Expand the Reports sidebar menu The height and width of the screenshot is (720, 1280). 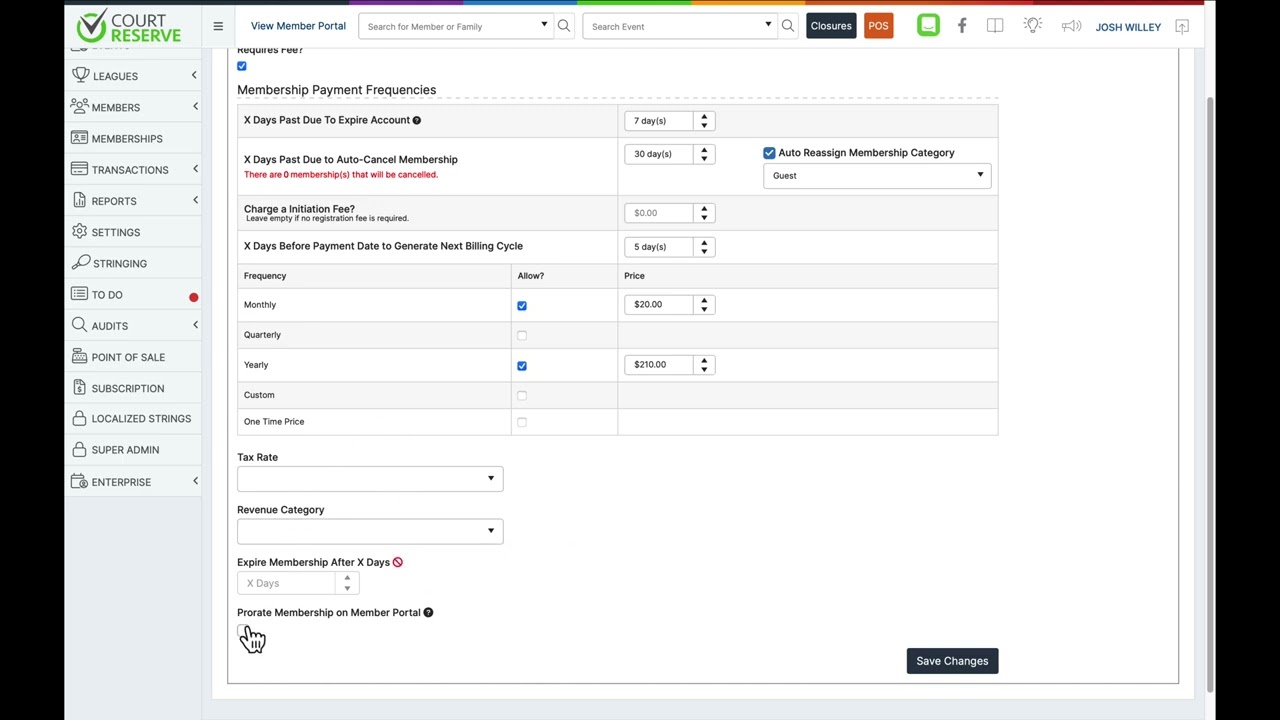coord(114,201)
